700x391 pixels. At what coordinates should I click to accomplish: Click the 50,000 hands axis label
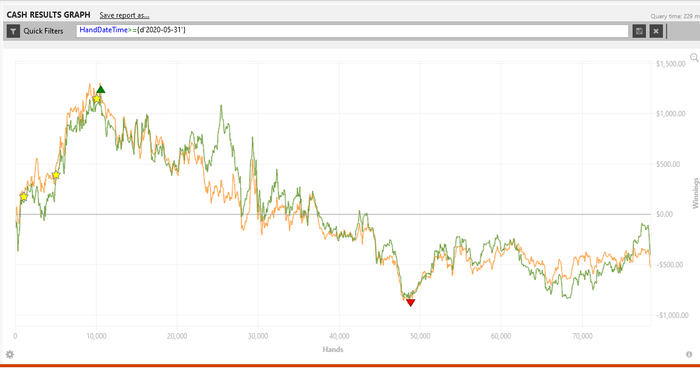(420, 336)
